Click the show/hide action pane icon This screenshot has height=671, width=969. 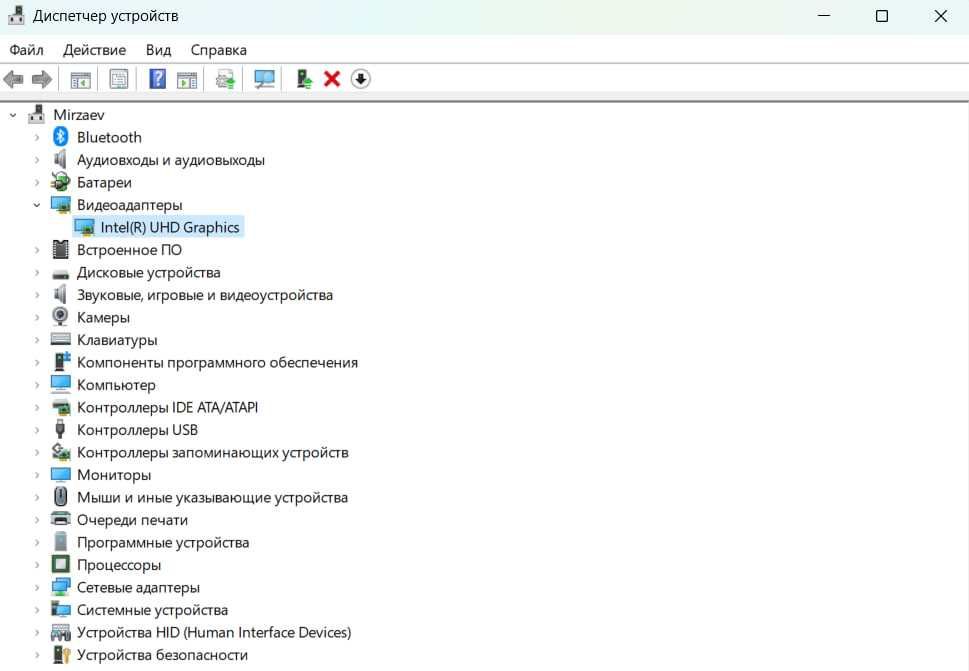[187, 80]
